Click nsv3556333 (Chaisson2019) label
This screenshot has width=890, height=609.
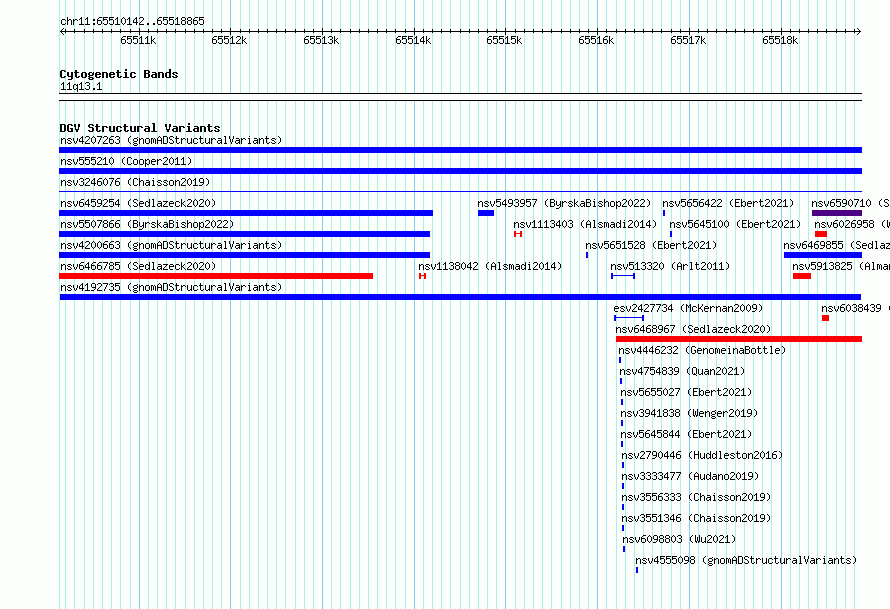click(x=696, y=497)
